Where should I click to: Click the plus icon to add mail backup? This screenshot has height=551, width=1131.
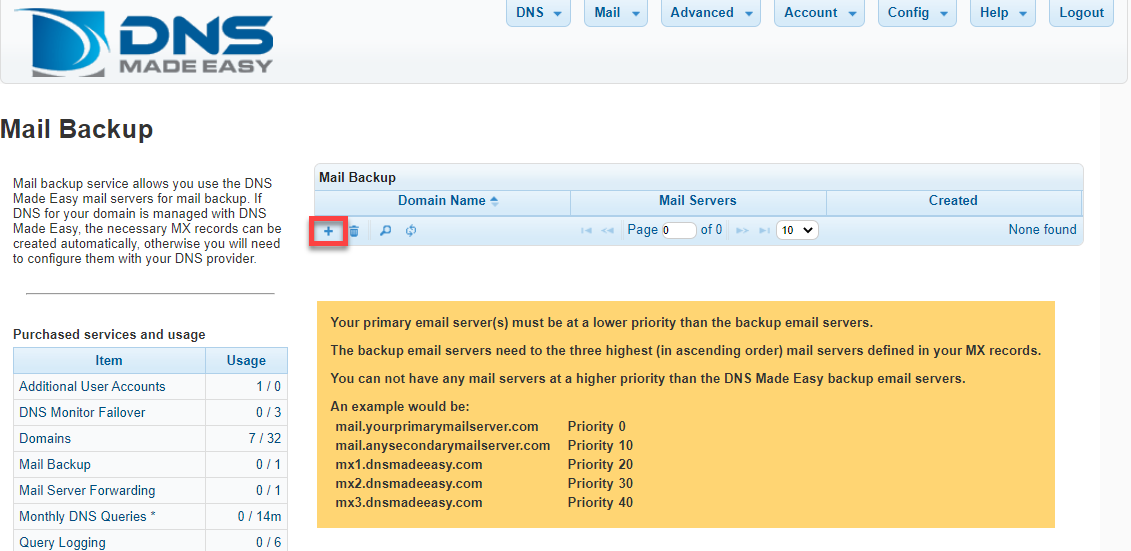tap(328, 231)
